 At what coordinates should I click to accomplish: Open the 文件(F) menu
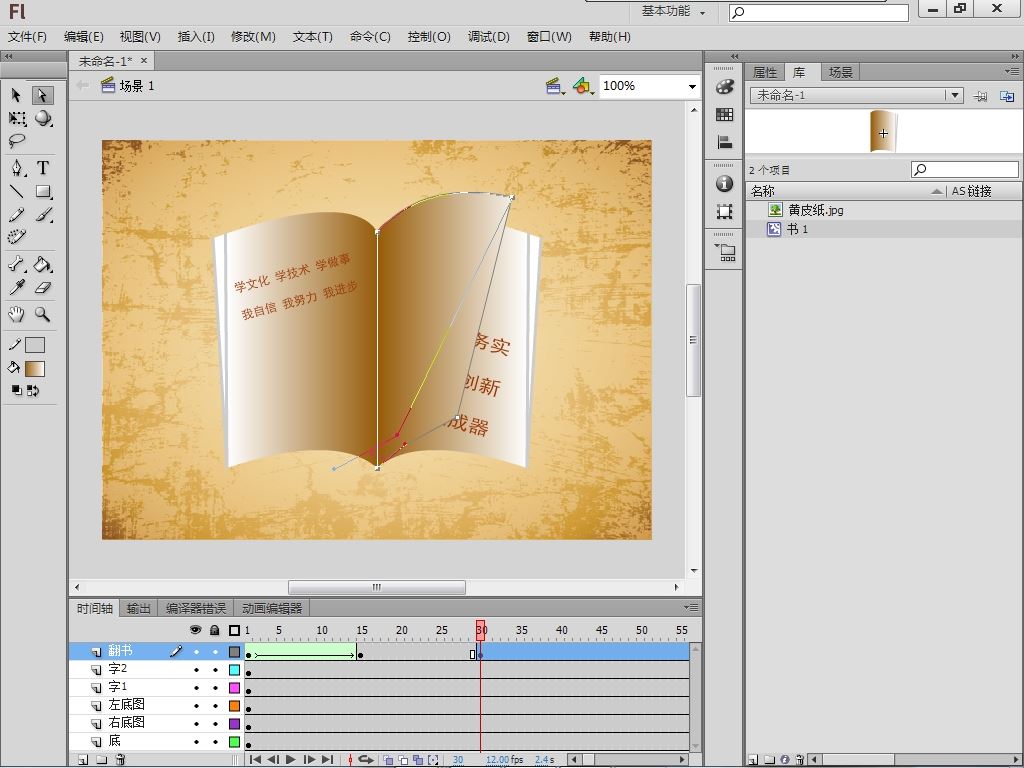coord(27,37)
